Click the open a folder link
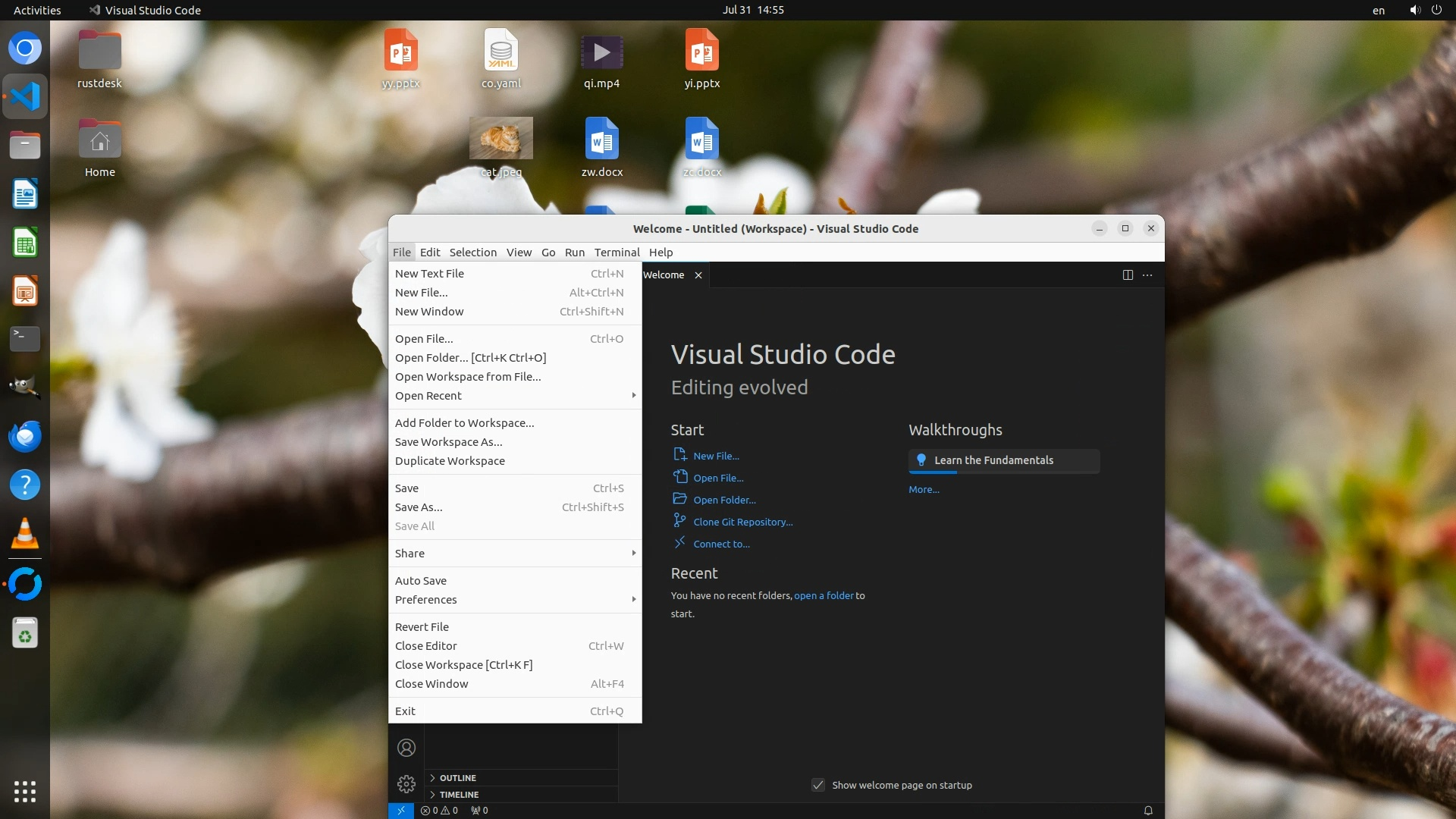The image size is (1456, 819). pos(824,595)
